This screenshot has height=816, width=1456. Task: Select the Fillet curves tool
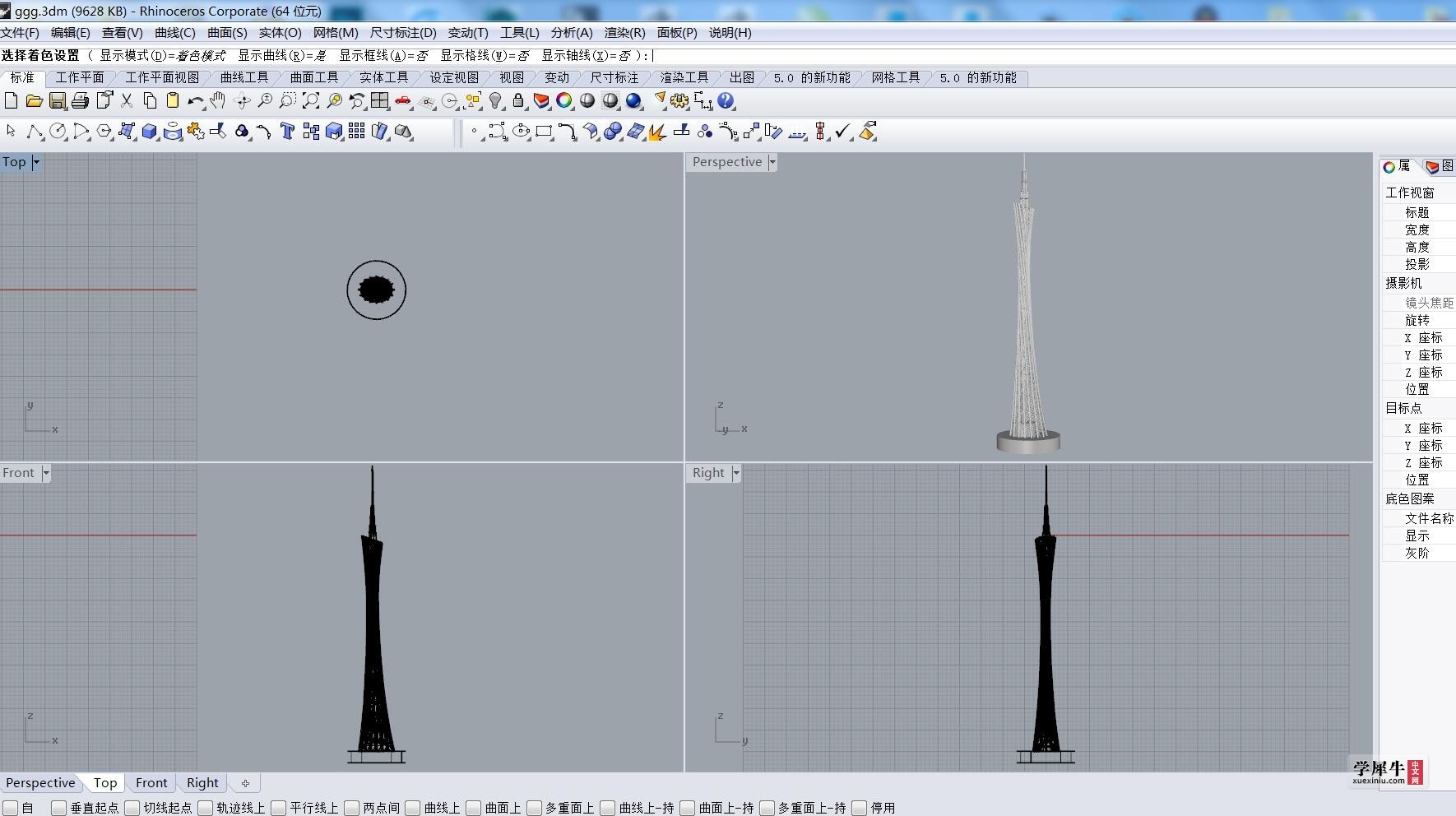click(567, 132)
